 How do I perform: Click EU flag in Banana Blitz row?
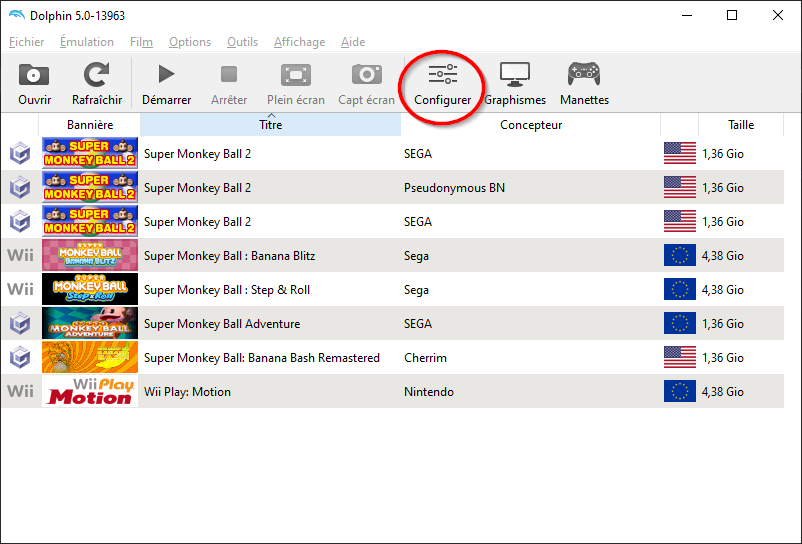coord(680,256)
